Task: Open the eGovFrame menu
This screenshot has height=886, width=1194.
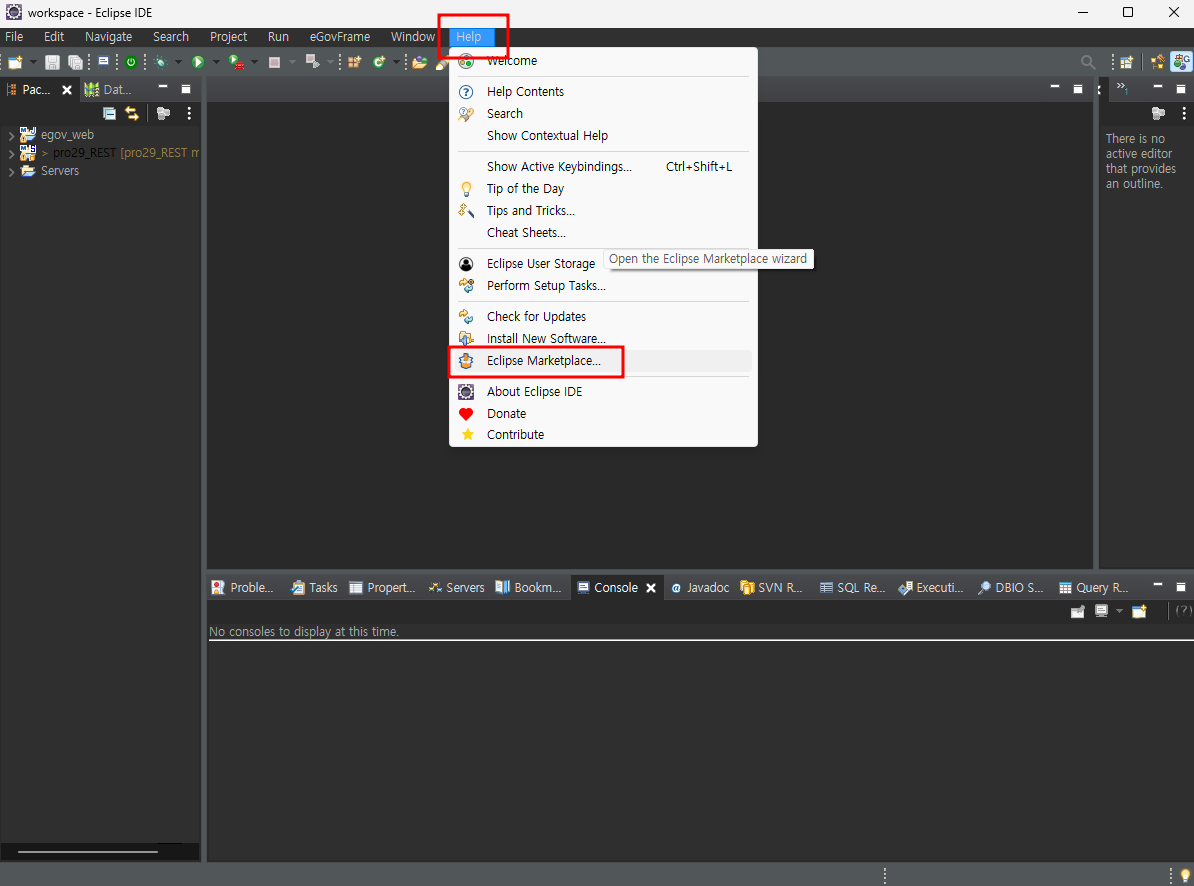Action: click(x=340, y=37)
